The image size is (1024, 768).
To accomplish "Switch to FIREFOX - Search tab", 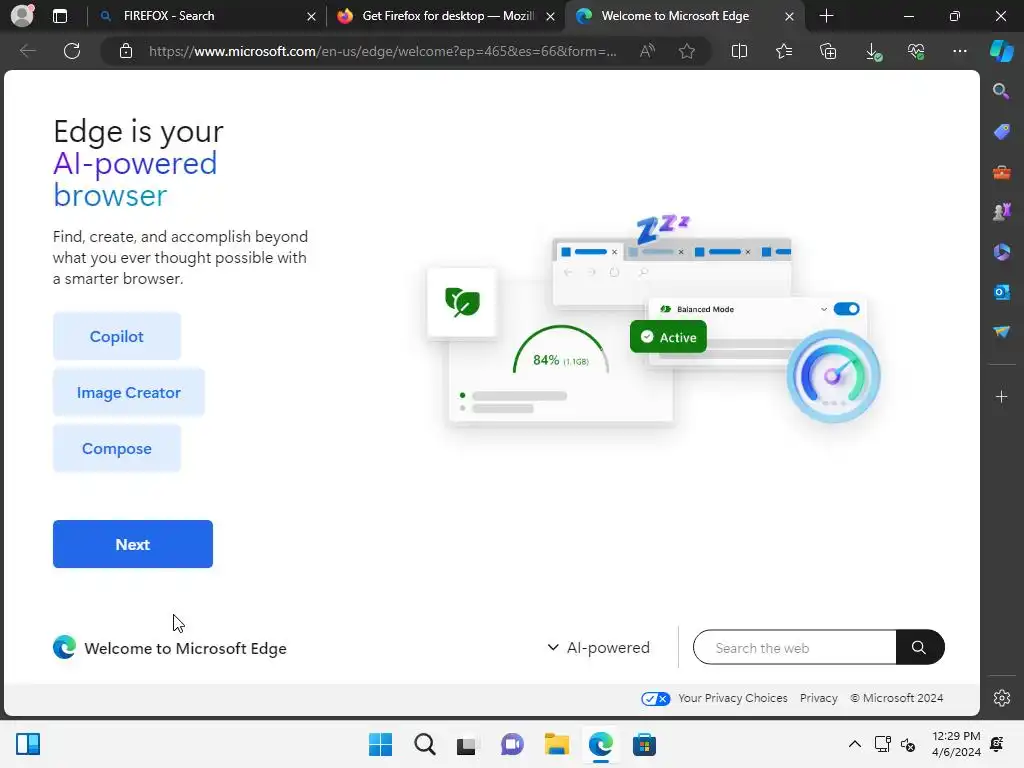I will 204,16.
